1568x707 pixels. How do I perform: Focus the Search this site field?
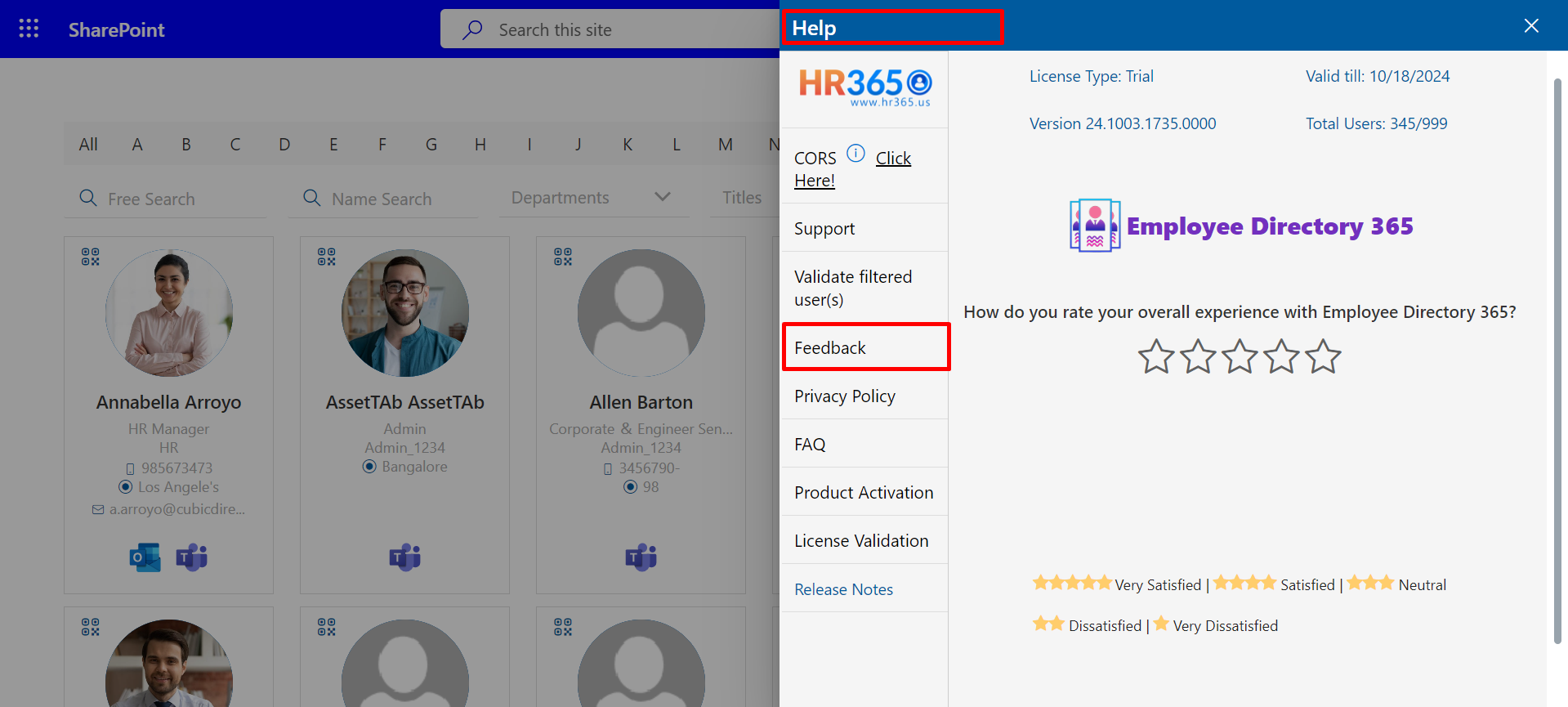pos(610,29)
